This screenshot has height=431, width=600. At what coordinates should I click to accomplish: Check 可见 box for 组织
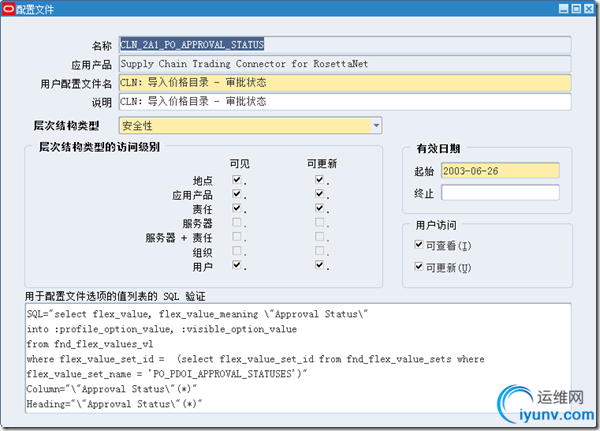click(237, 250)
